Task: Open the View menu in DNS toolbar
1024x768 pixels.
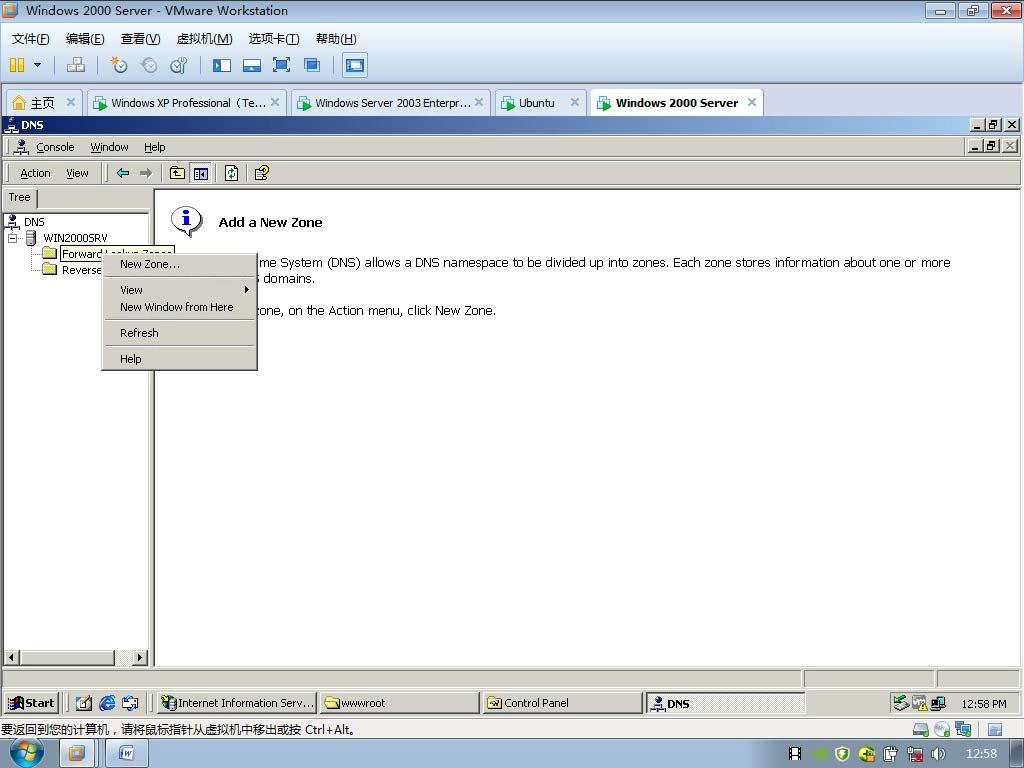Action: pos(77,173)
